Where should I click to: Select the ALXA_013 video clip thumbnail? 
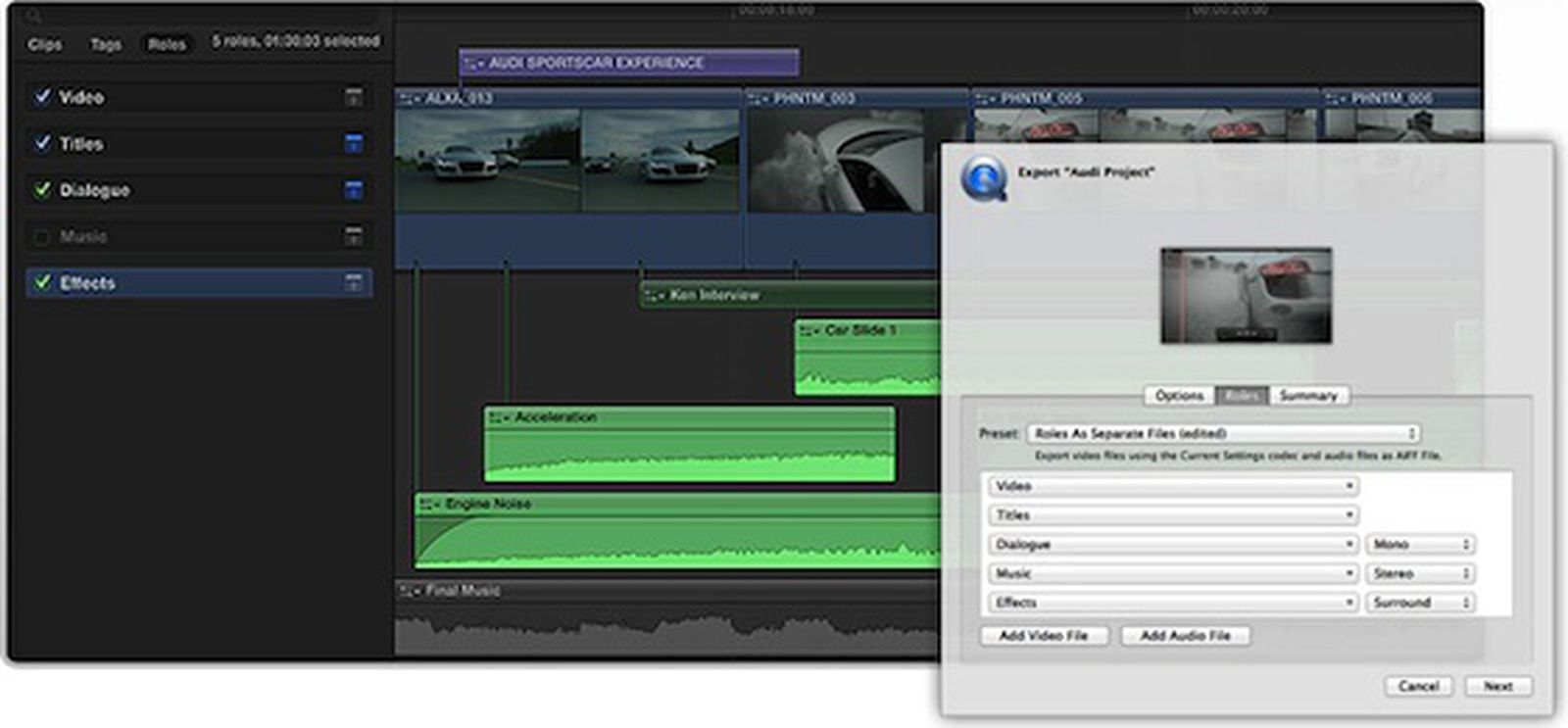tap(567, 160)
